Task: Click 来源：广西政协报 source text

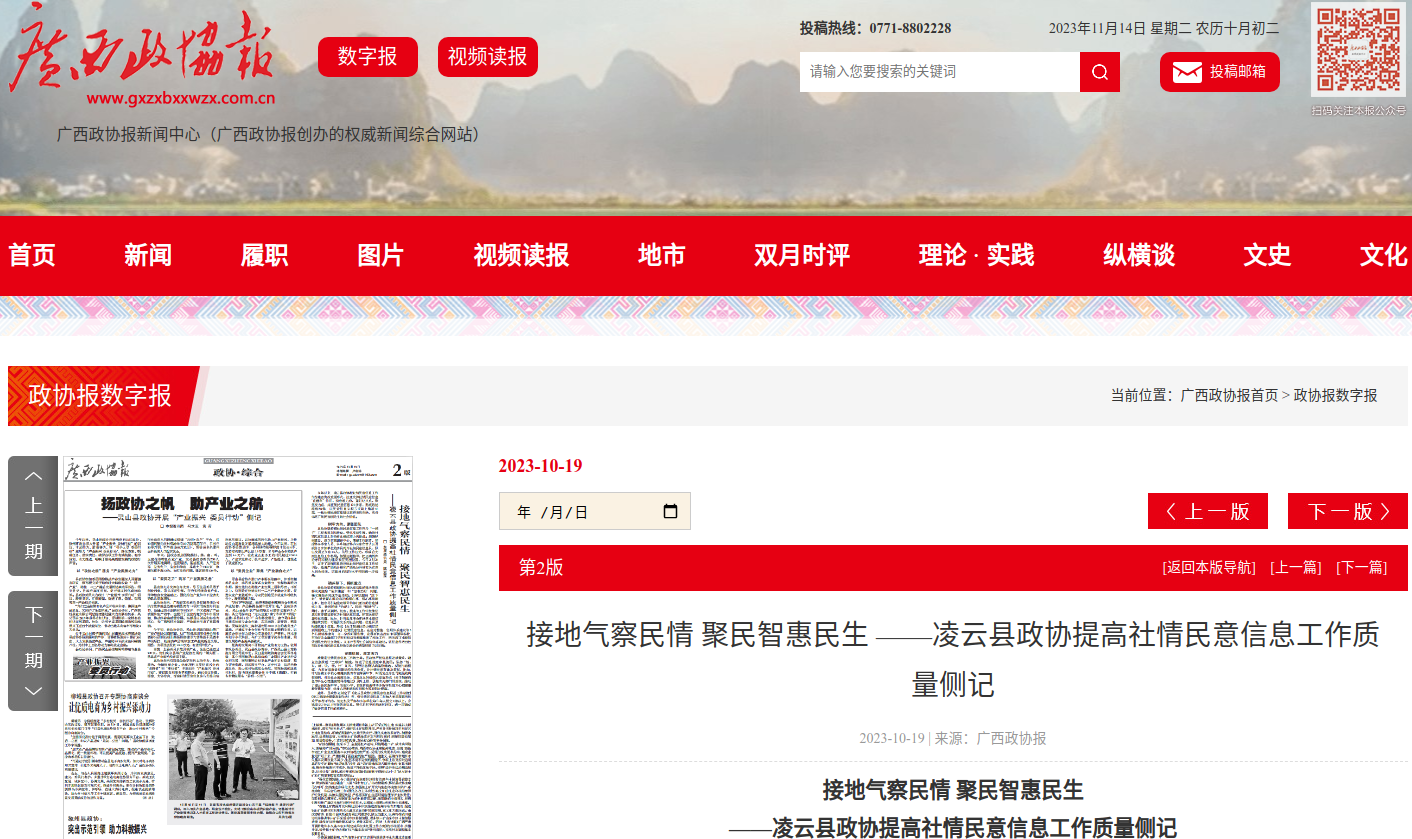Action: click(991, 738)
